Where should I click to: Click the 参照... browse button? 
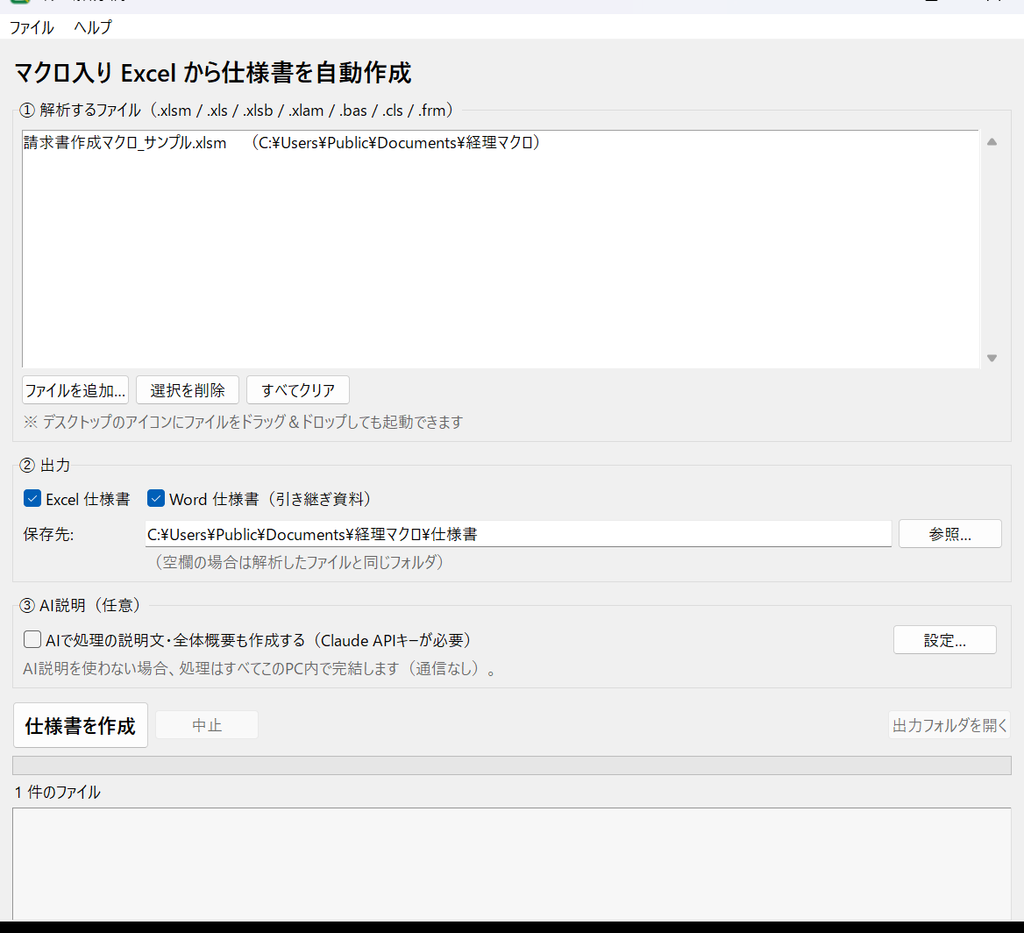click(x=950, y=534)
